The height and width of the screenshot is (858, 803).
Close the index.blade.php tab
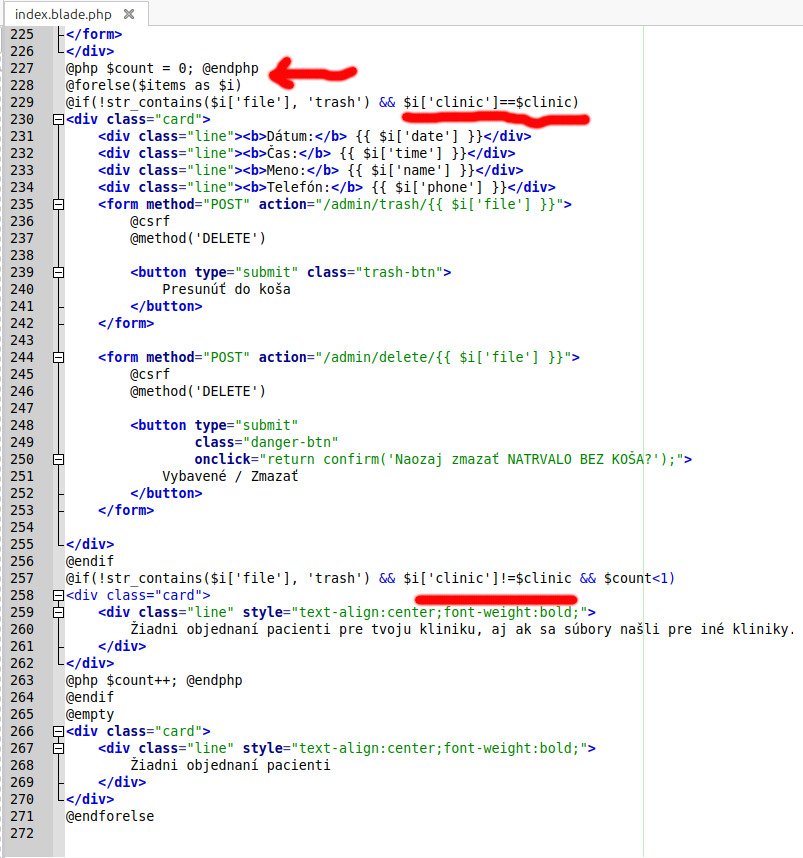(x=128, y=15)
